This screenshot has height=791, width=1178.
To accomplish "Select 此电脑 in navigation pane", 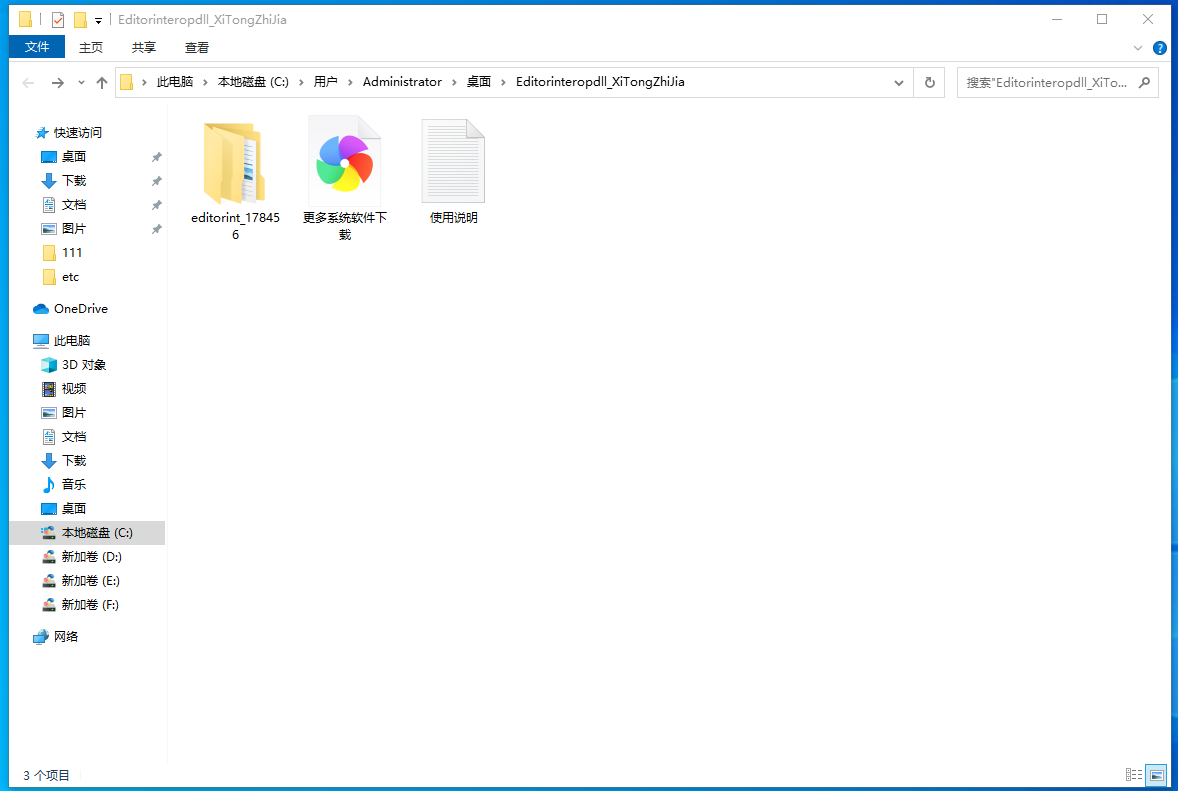I will click(x=71, y=340).
